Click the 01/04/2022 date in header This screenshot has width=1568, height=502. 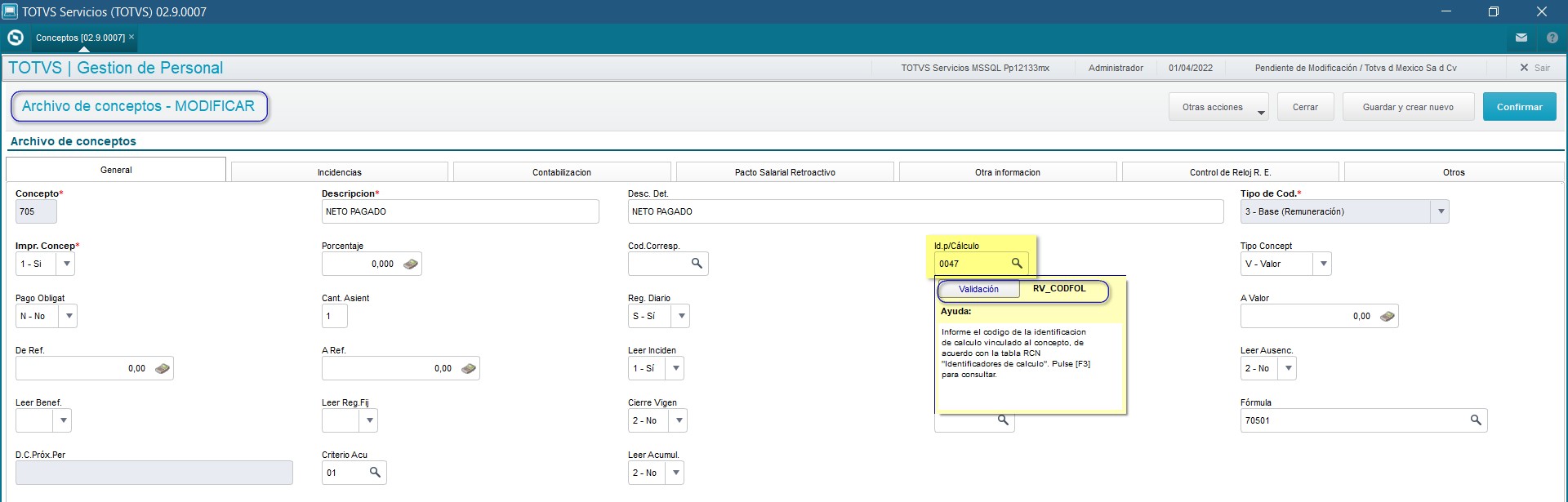pyautogui.click(x=1191, y=68)
